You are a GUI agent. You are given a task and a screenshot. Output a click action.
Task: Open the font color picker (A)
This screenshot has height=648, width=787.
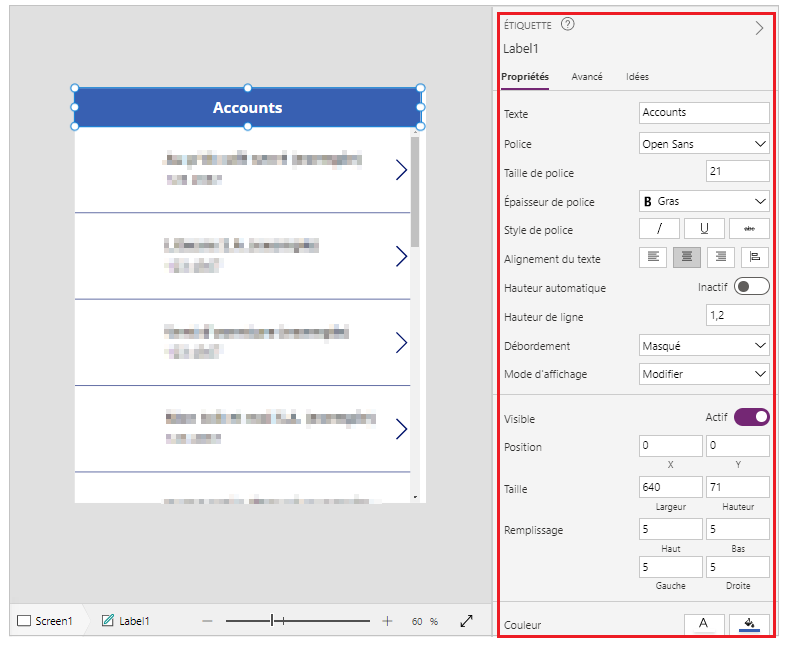click(704, 624)
